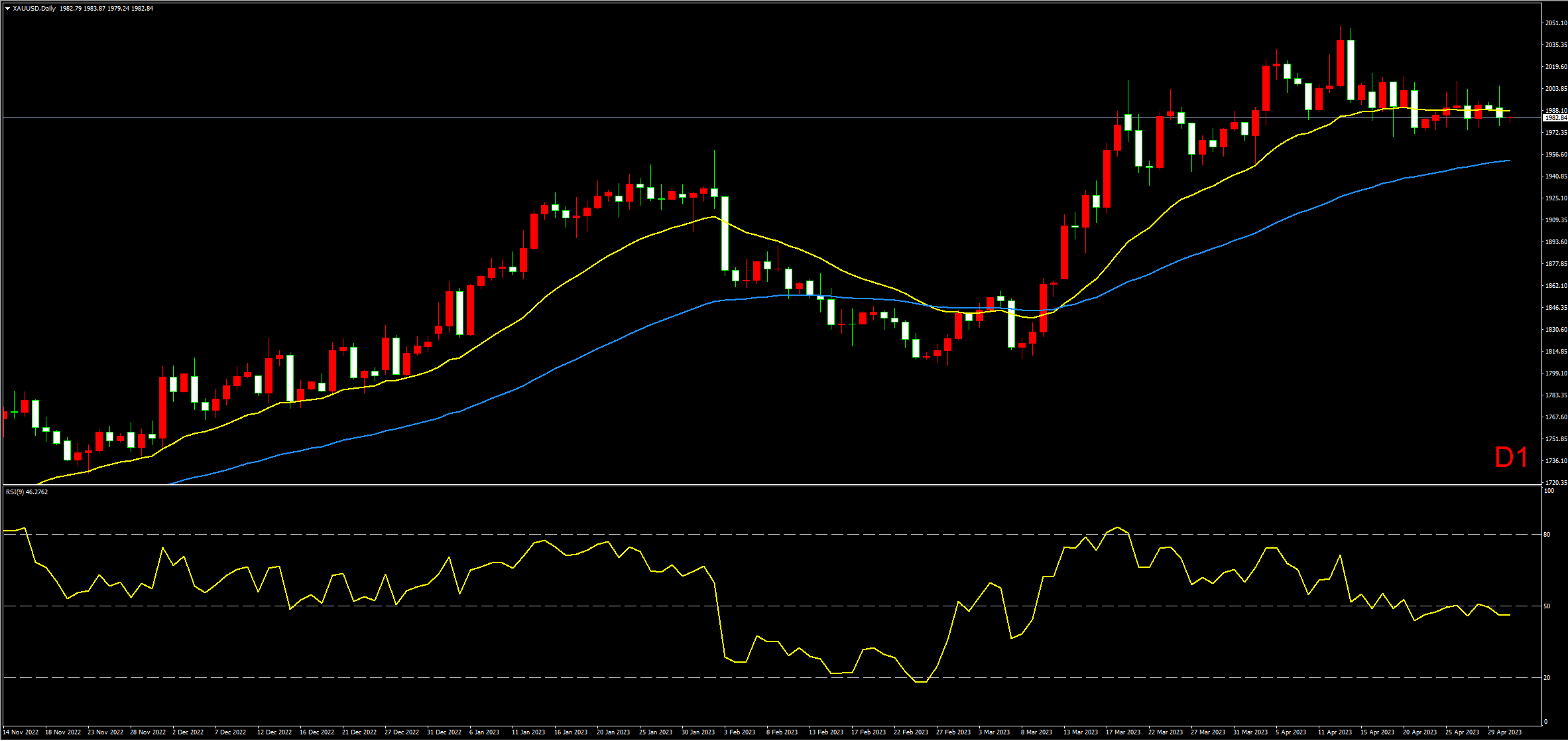The height and width of the screenshot is (741, 1568).
Task: Click the 1846.35 price axis label
Action: pyautogui.click(x=1555, y=308)
